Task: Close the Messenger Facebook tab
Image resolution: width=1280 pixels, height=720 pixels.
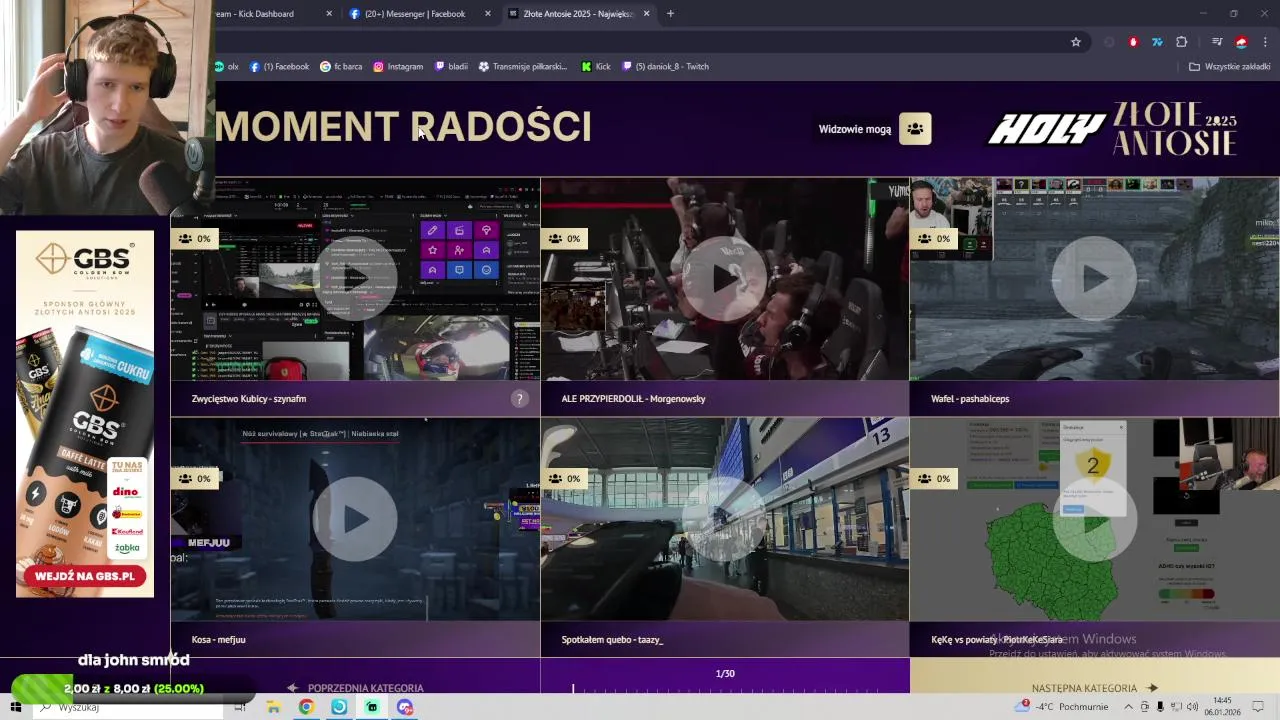Action: (x=488, y=14)
